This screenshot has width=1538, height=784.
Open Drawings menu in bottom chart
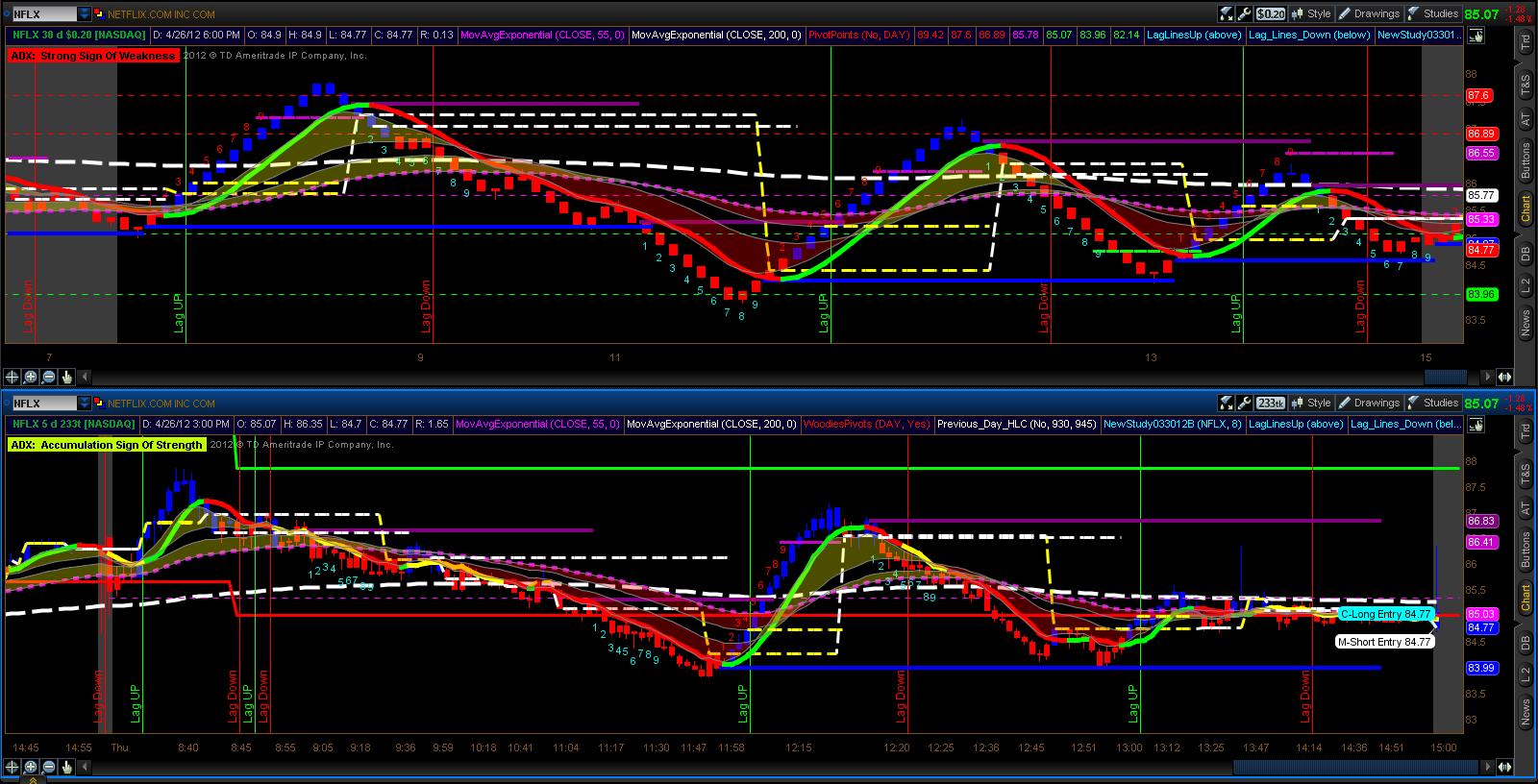(x=1369, y=403)
